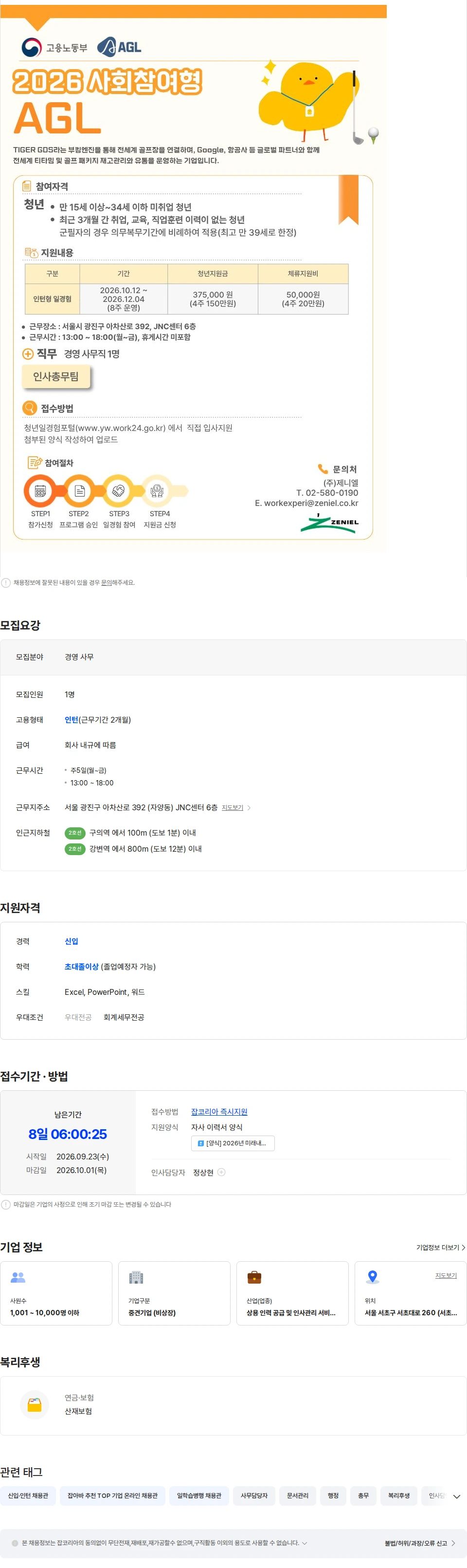Click the 회계세무전공 preferred major text
Viewport: 467px width, 1568px height.
click(x=124, y=1017)
